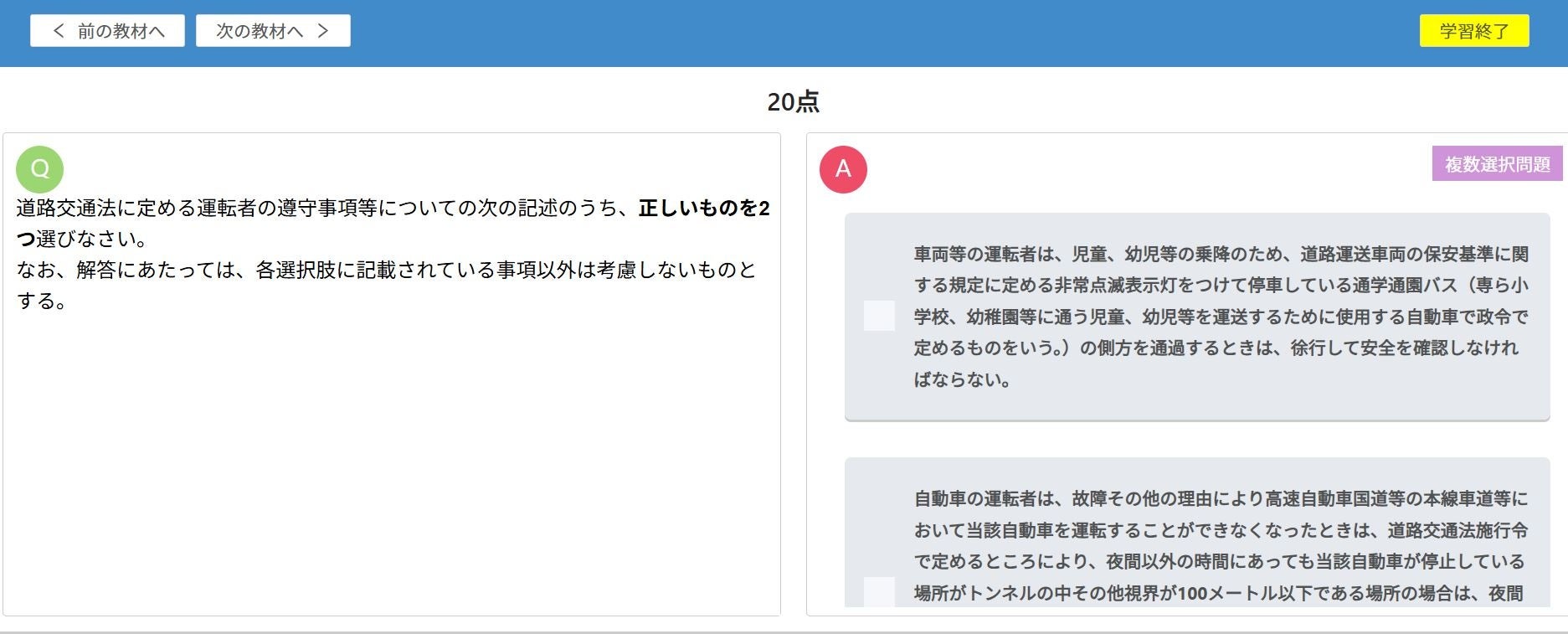Click the green Q question icon
1568x634 pixels.
pyautogui.click(x=39, y=169)
